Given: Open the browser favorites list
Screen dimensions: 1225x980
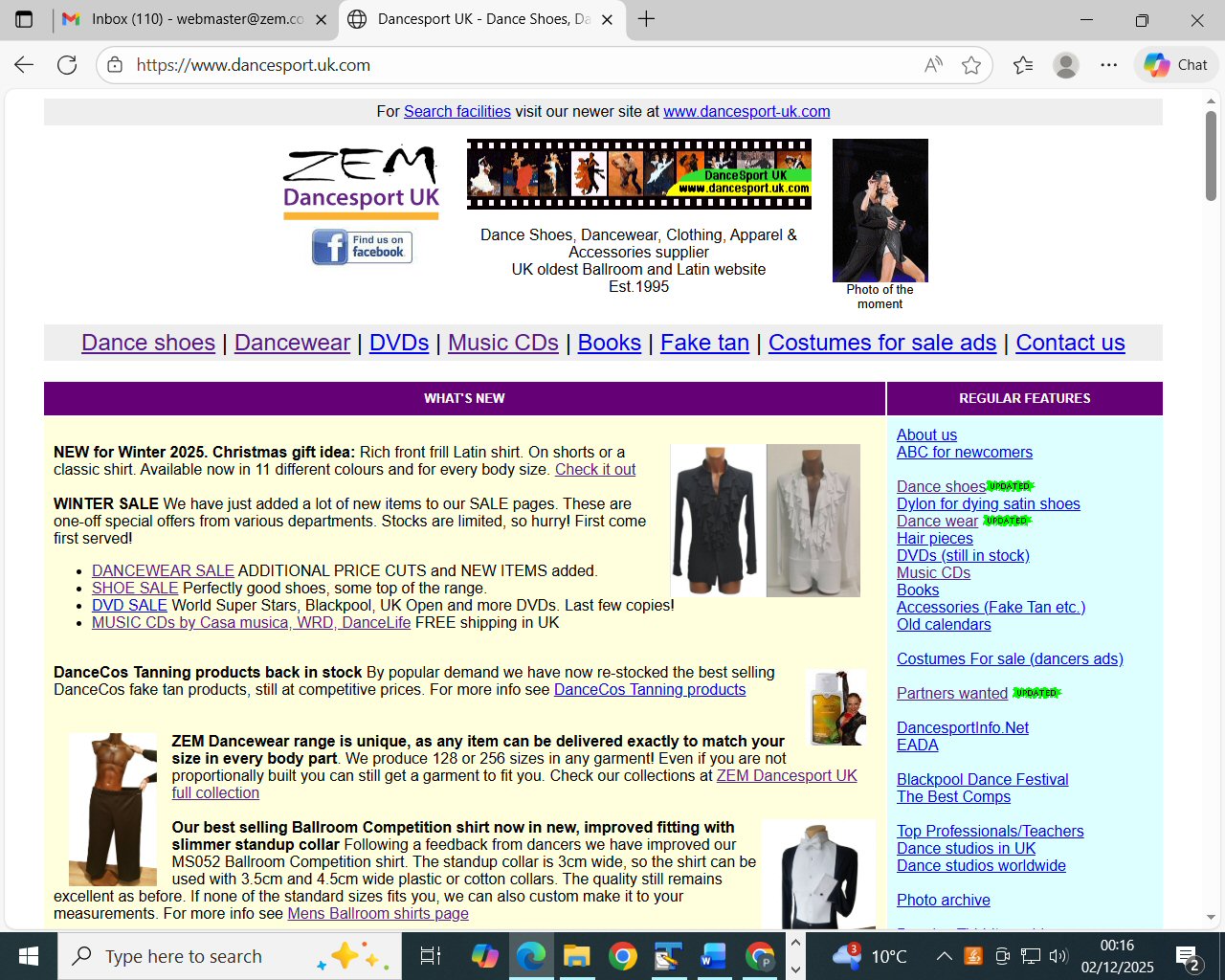Looking at the screenshot, I should 1021,64.
